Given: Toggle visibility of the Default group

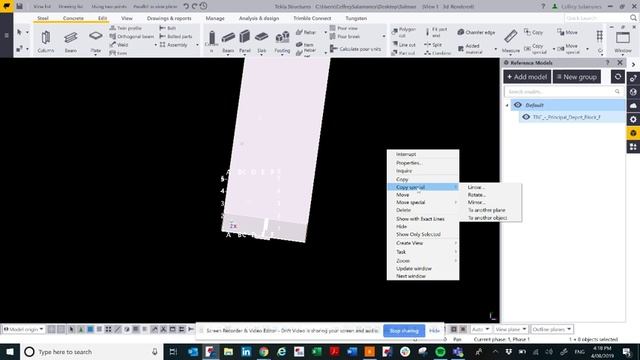Looking at the screenshot, I should coord(518,105).
